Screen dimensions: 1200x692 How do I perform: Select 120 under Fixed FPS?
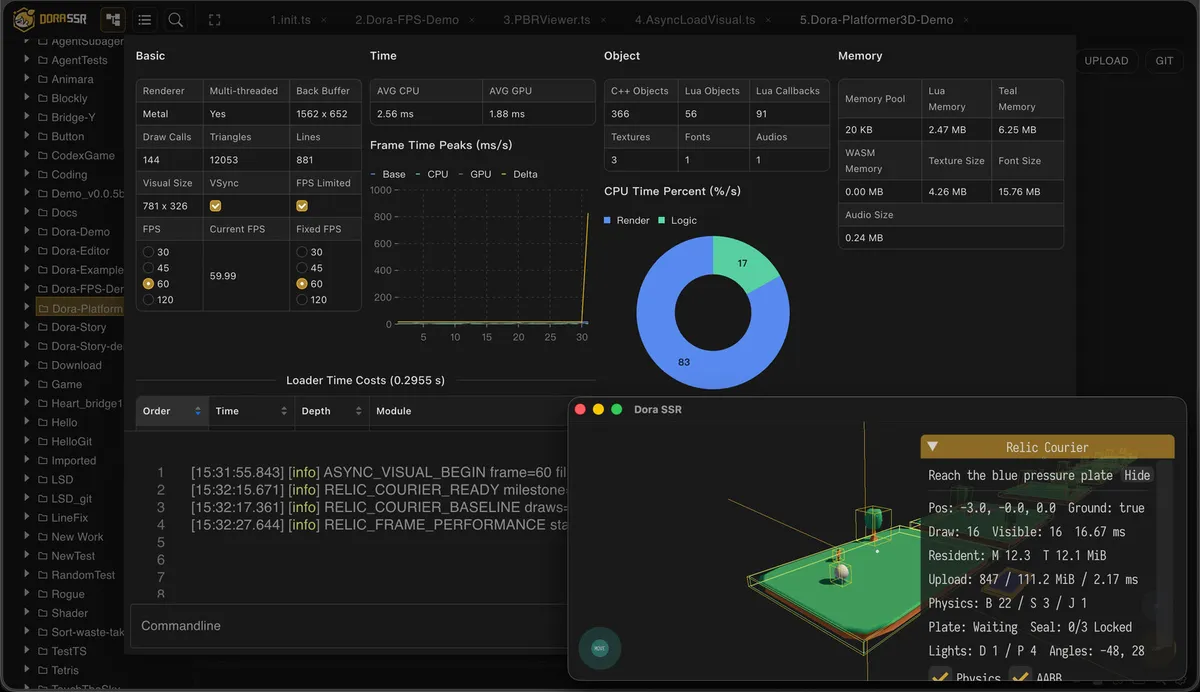[x=302, y=299]
